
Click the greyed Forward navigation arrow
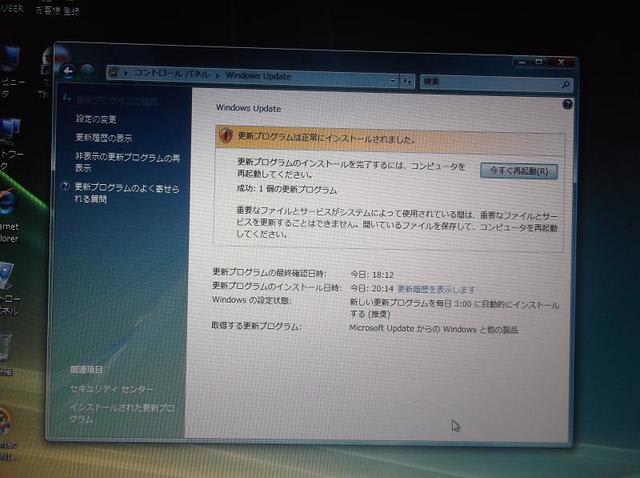[87, 71]
